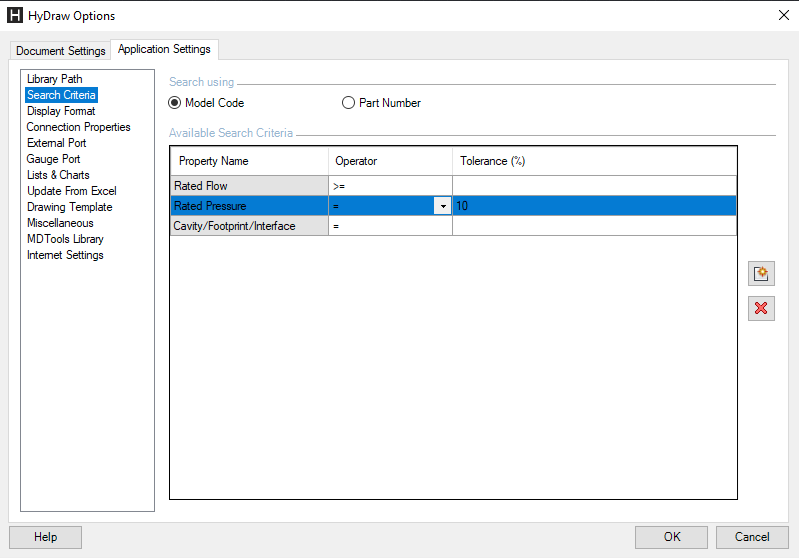Click the Rated Flow operator cell '>='
799x558 pixels.
(x=390, y=186)
